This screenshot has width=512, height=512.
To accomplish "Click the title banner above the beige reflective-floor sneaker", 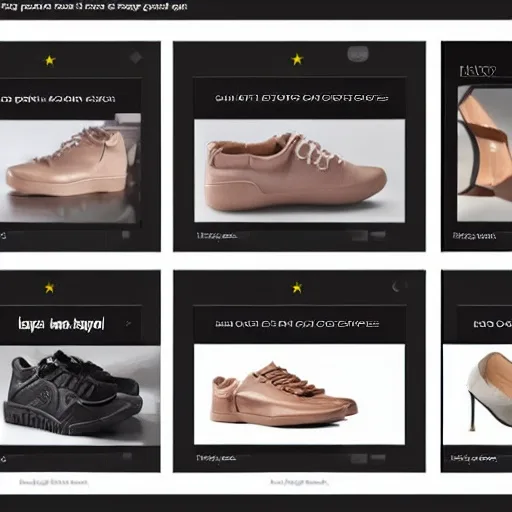I will point(70,99).
